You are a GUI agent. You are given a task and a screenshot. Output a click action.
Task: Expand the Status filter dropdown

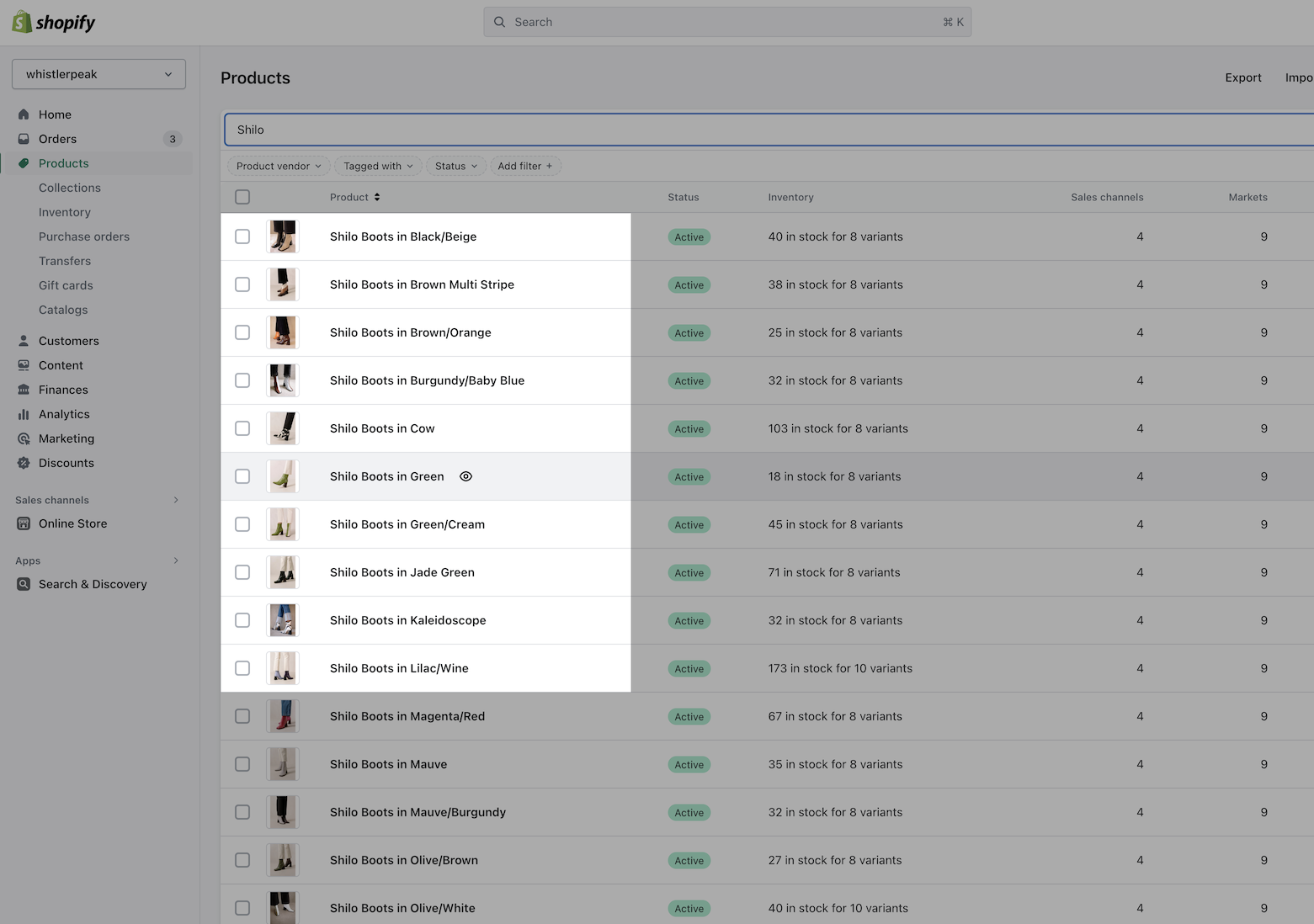coord(456,166)
